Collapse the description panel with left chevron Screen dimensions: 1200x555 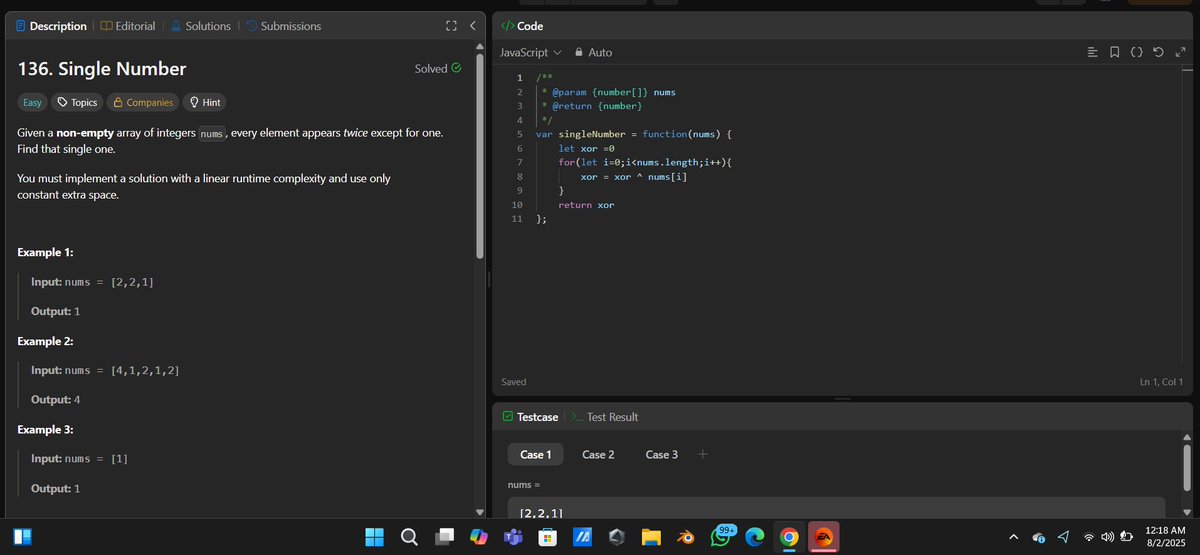pyautogui.click(x=472, y=26)
